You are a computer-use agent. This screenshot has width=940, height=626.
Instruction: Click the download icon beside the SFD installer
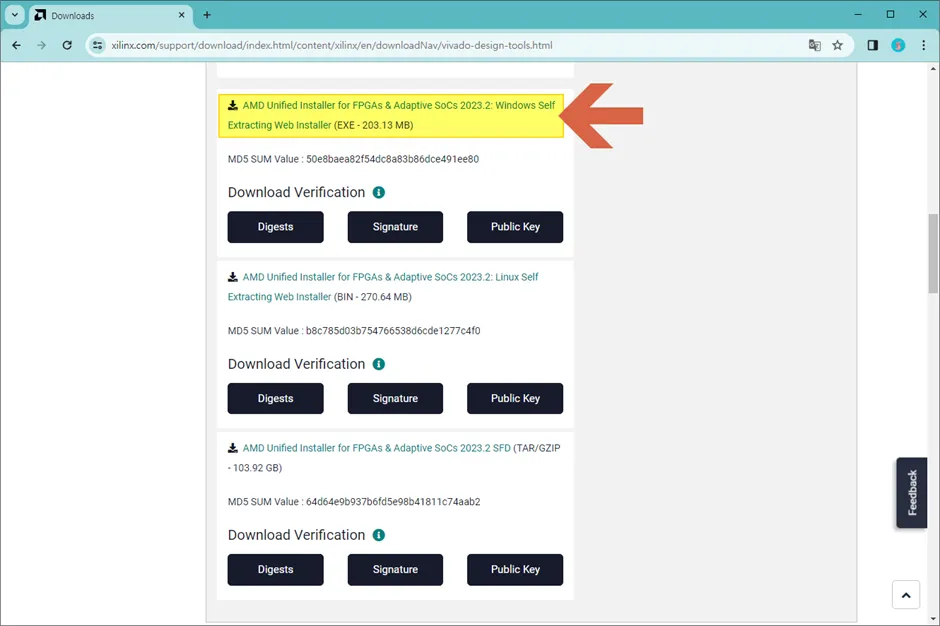(x=233, y=448)
